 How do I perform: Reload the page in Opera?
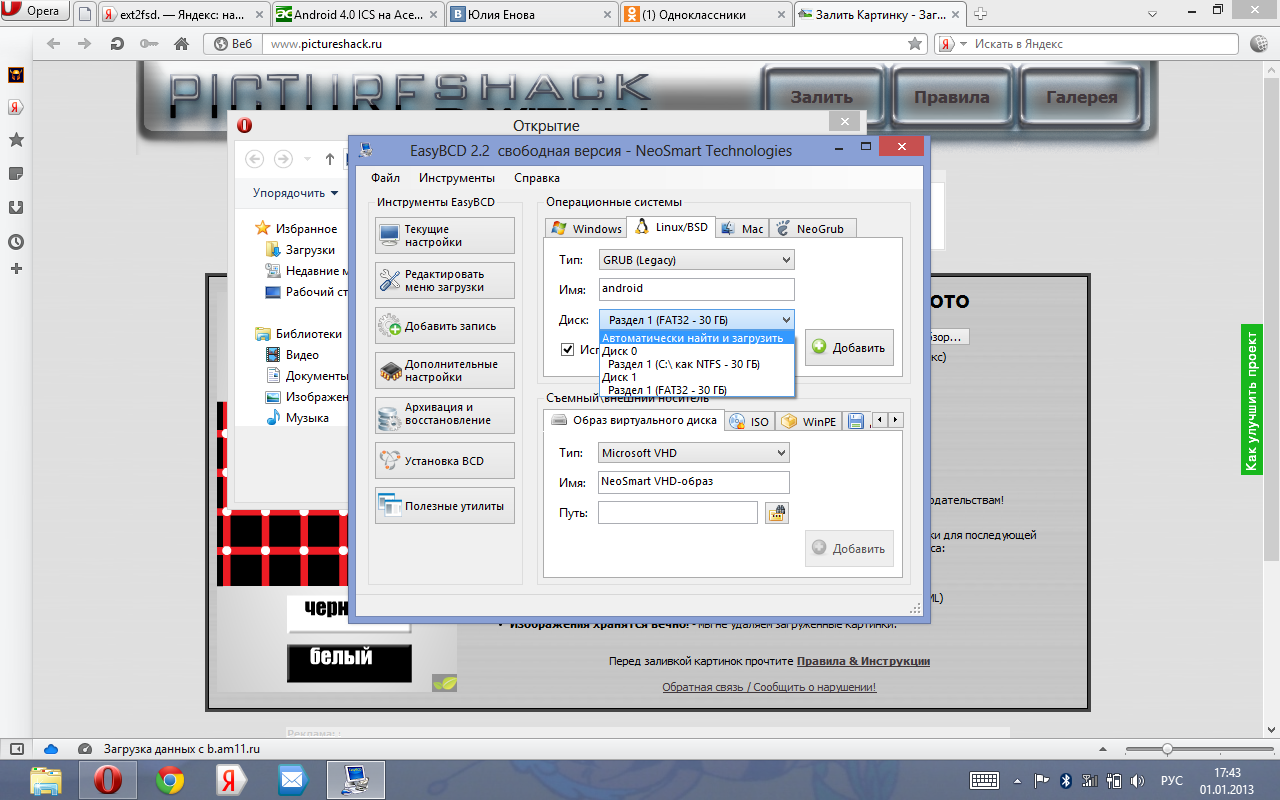pos(118,44)
